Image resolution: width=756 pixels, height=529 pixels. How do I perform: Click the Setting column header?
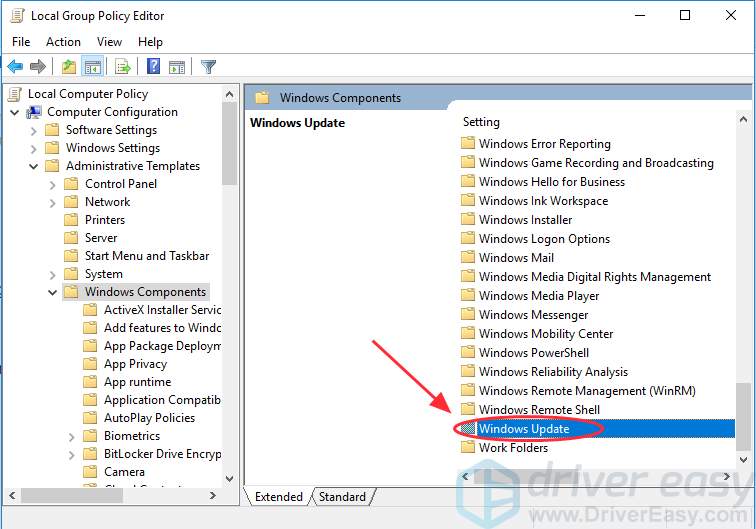[481, 122]
